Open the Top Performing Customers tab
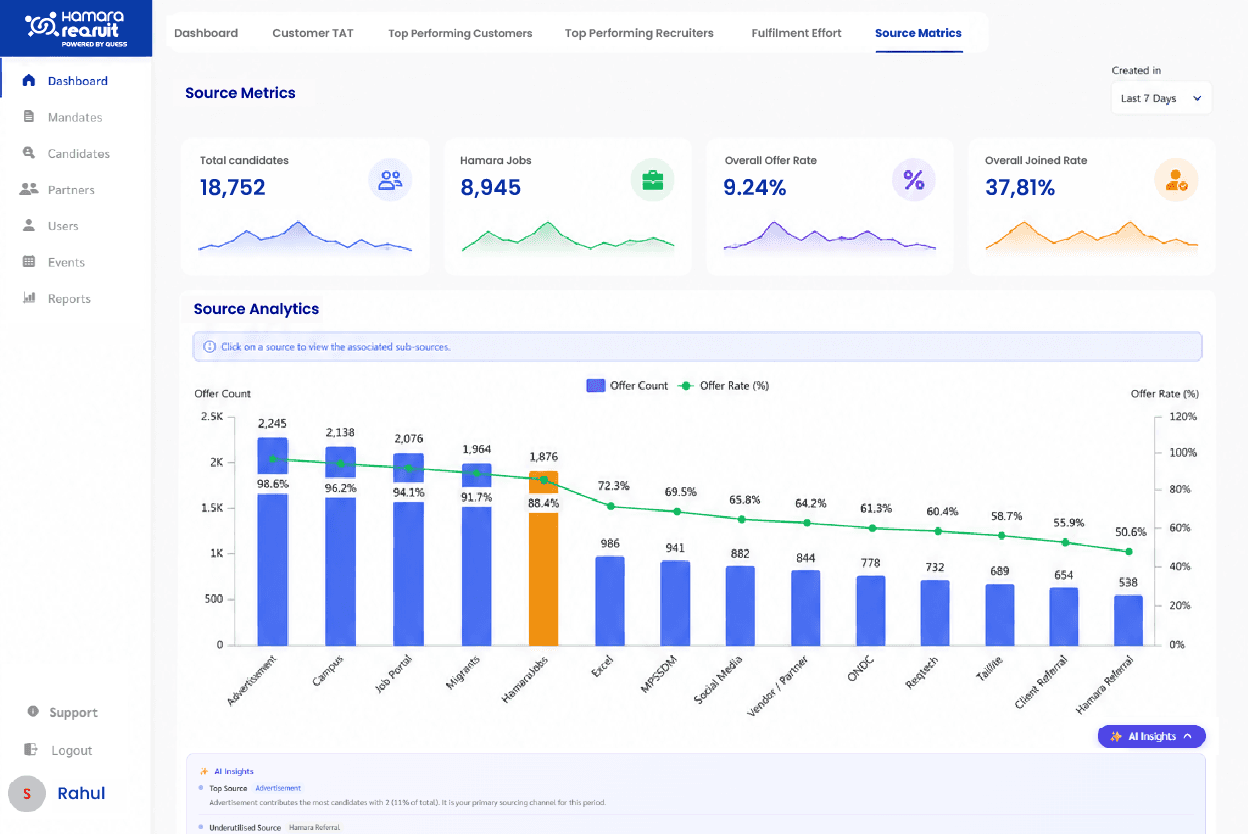 point(460,33)
